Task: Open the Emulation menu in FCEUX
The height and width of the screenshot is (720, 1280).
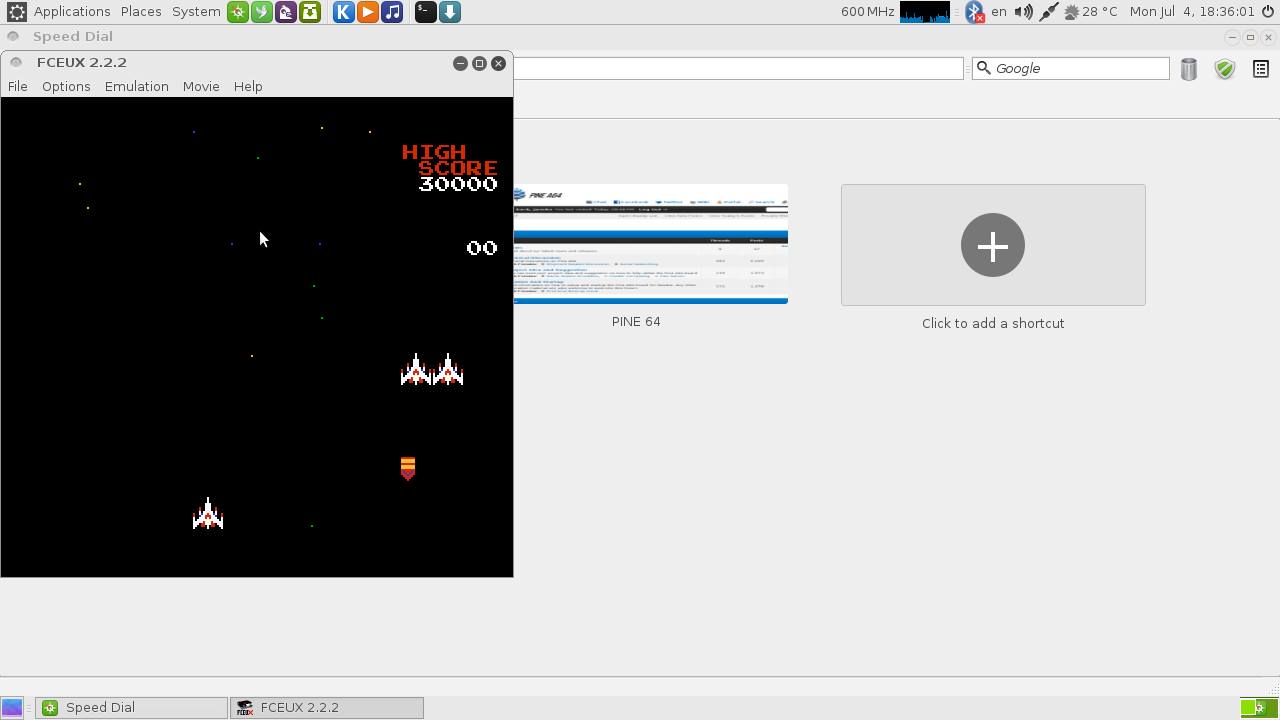Action: click(x=136, y=87)
